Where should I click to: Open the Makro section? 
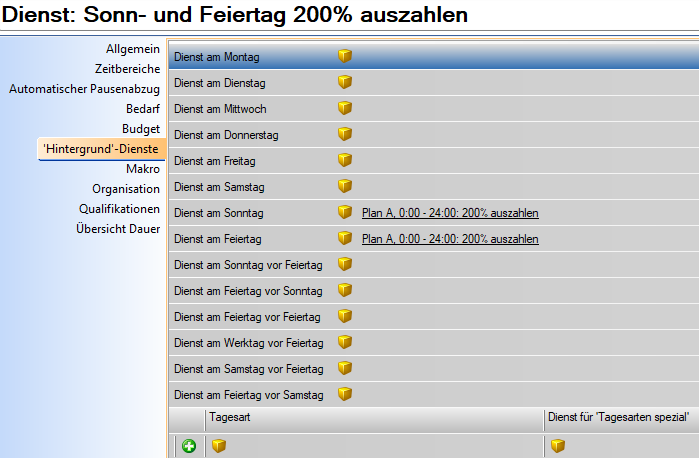tap(143, 169)
